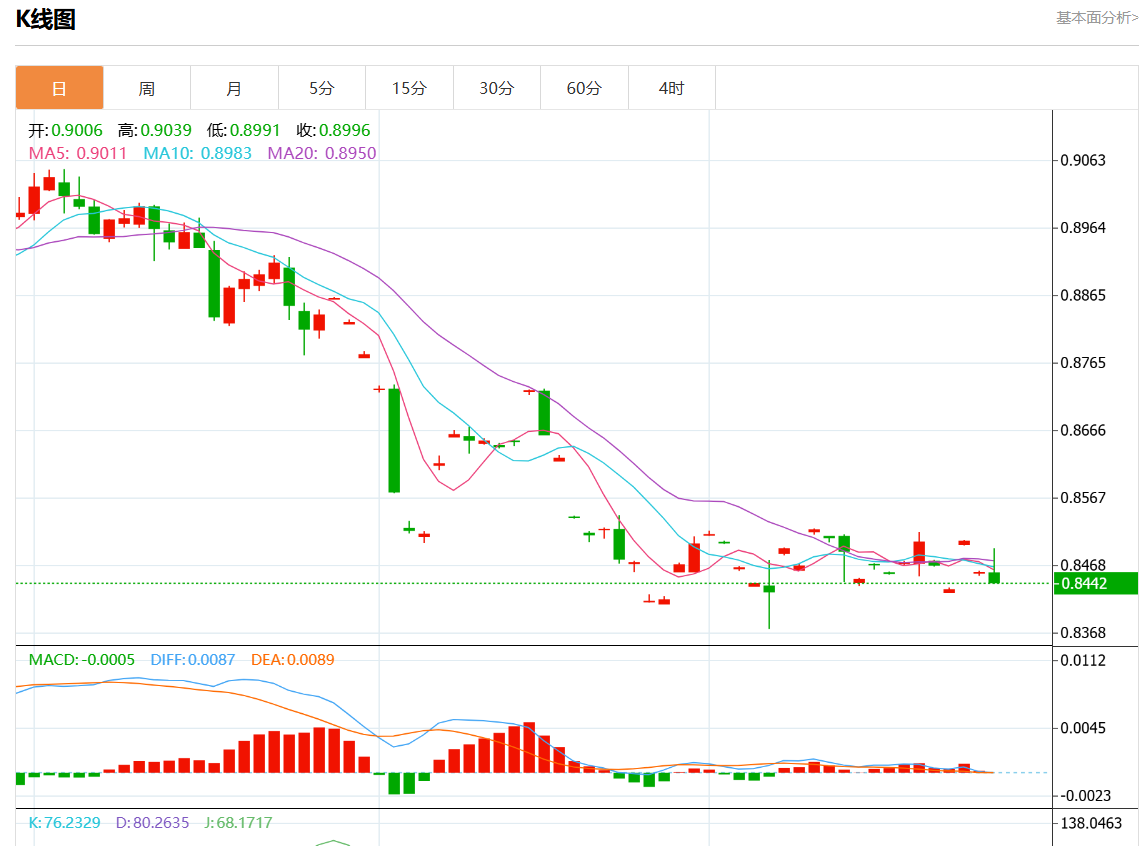Click the 0.9063 price axis label
The width and height of the screenshot is (1142, 846).
(1083, 160)
